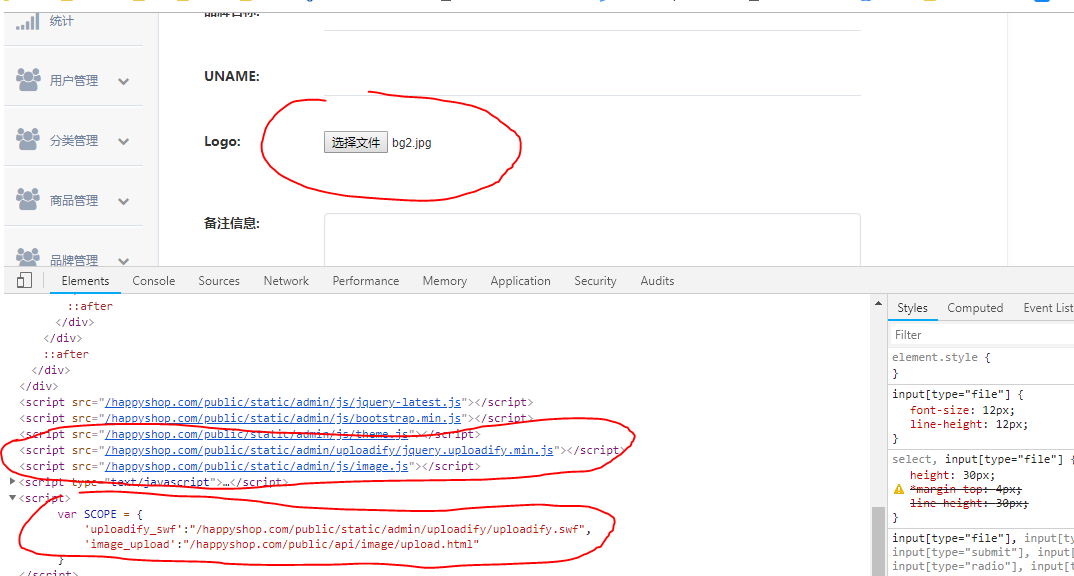The height and width of the screenshot is (576, 1074).
Task: Open the image.js script link
Action: (x=256, y=466)
